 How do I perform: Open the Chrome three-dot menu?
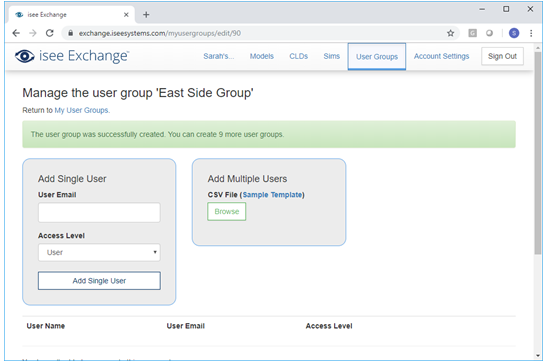[531, 33]
